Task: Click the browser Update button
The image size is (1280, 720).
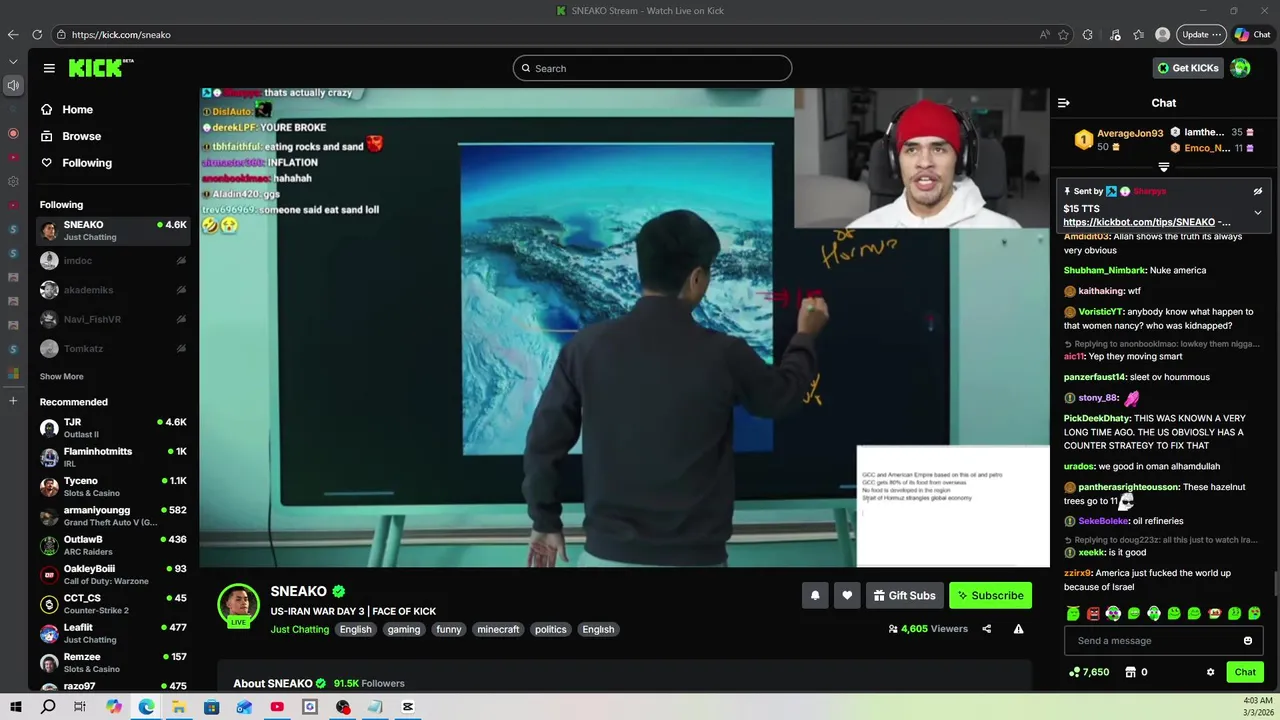Action: [1201, 34]
